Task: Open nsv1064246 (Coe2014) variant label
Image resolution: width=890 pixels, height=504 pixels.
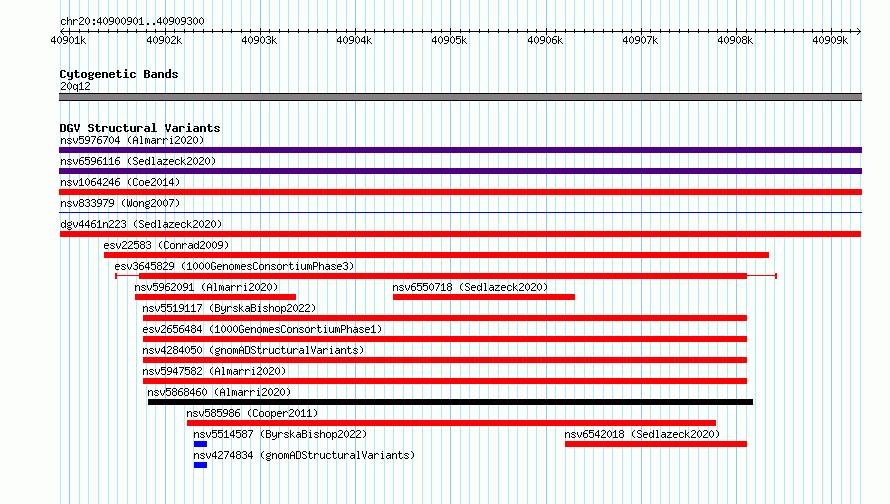Action: (120, 182)
